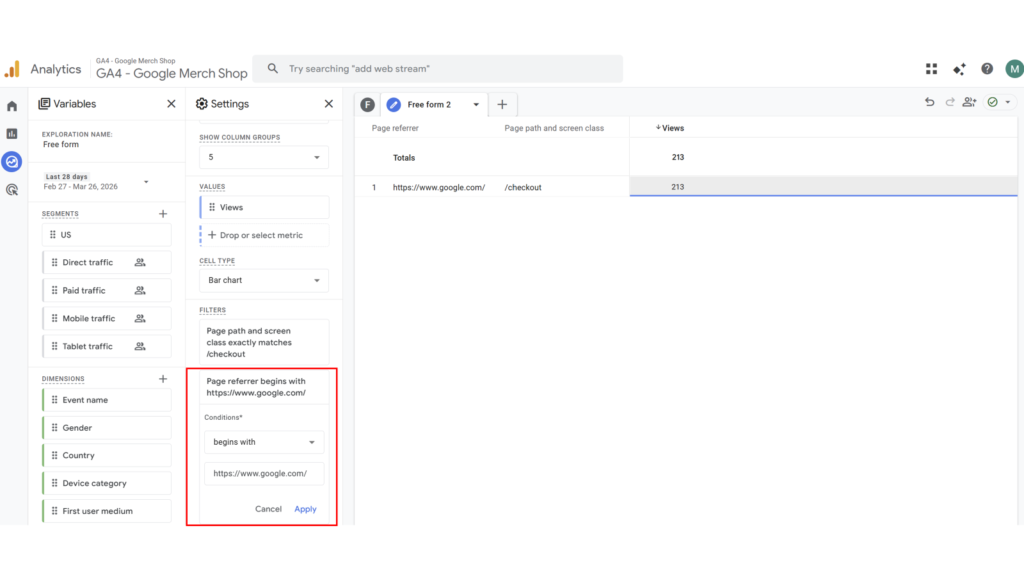Add a new exploration tab

(x=502, y=105)
